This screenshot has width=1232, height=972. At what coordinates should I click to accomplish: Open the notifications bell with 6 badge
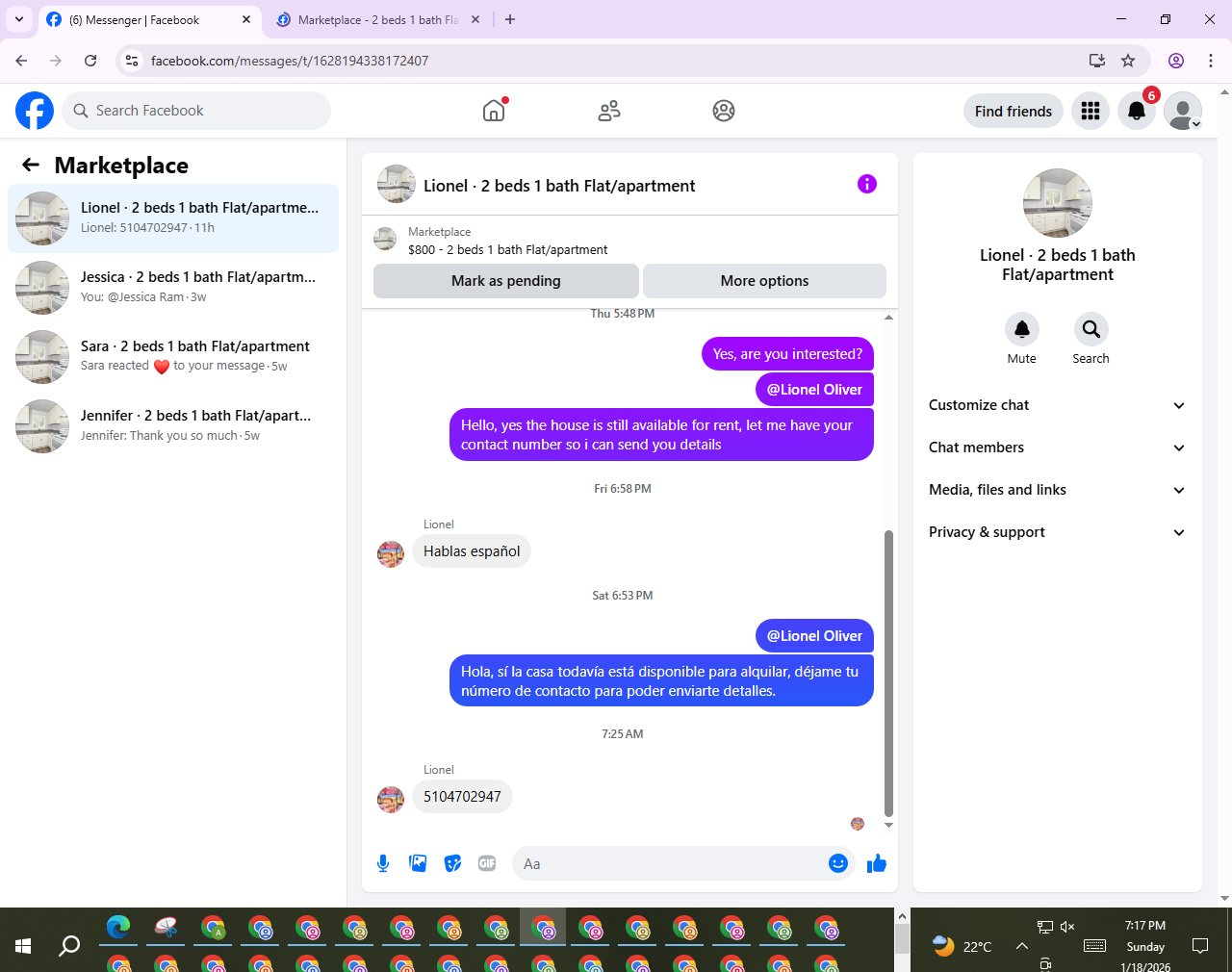[x=1137, y=111]
